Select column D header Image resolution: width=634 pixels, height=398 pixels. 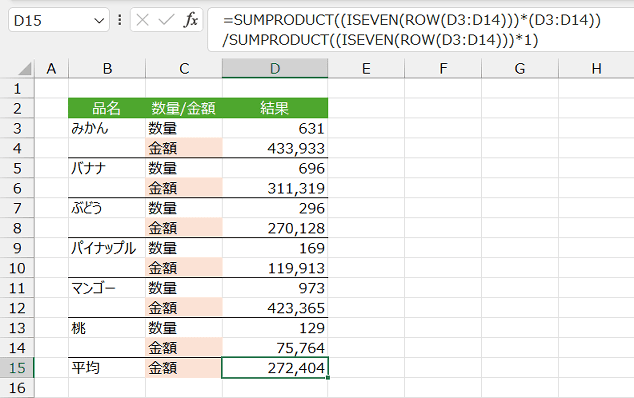click(275, 68)
